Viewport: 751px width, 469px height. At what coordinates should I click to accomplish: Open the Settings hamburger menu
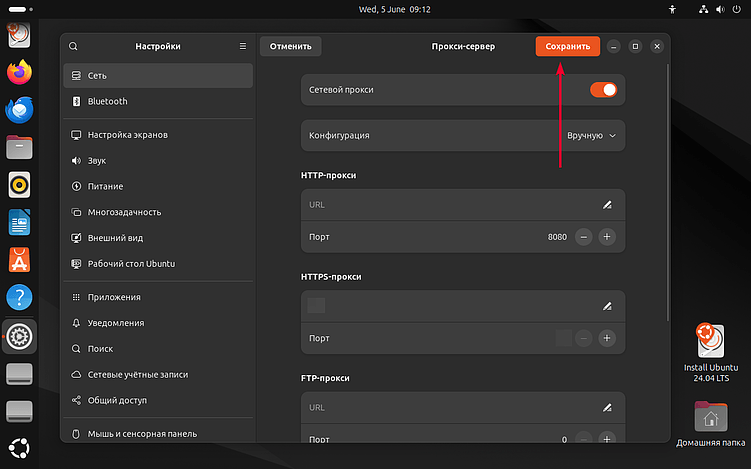242,46
